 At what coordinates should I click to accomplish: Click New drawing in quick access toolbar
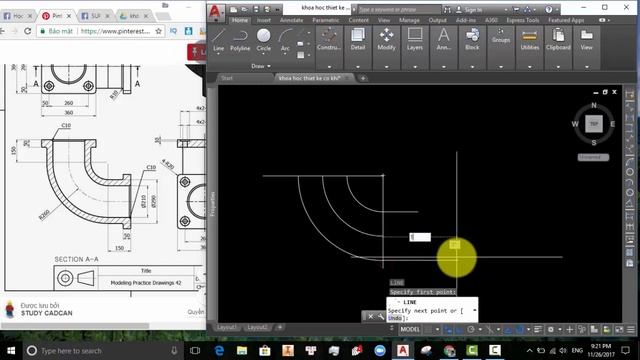pyautogui.click(x=233, y=9)
